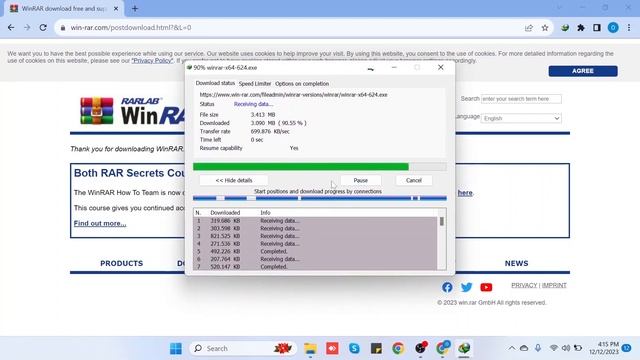Click Hide details button
This screenshot has width=640, height=360.
[x=234, y=180]
